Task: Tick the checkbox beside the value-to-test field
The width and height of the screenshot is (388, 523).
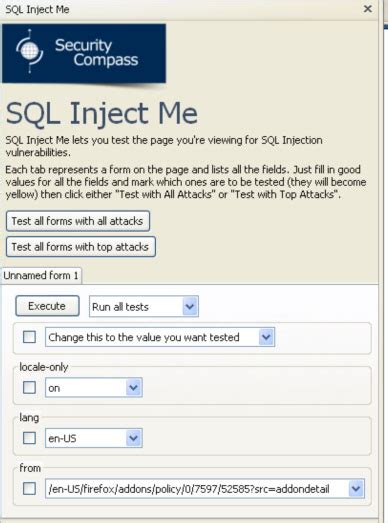Action: [x=29, y=337]
